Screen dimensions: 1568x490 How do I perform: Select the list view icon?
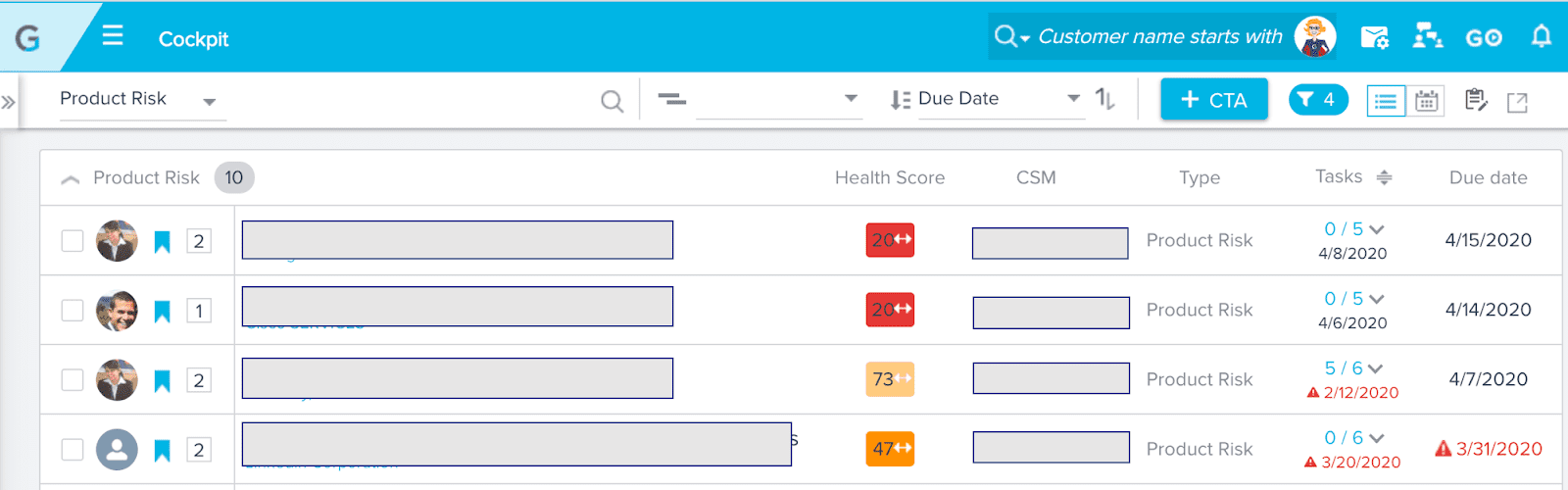tap(1386, 100)
